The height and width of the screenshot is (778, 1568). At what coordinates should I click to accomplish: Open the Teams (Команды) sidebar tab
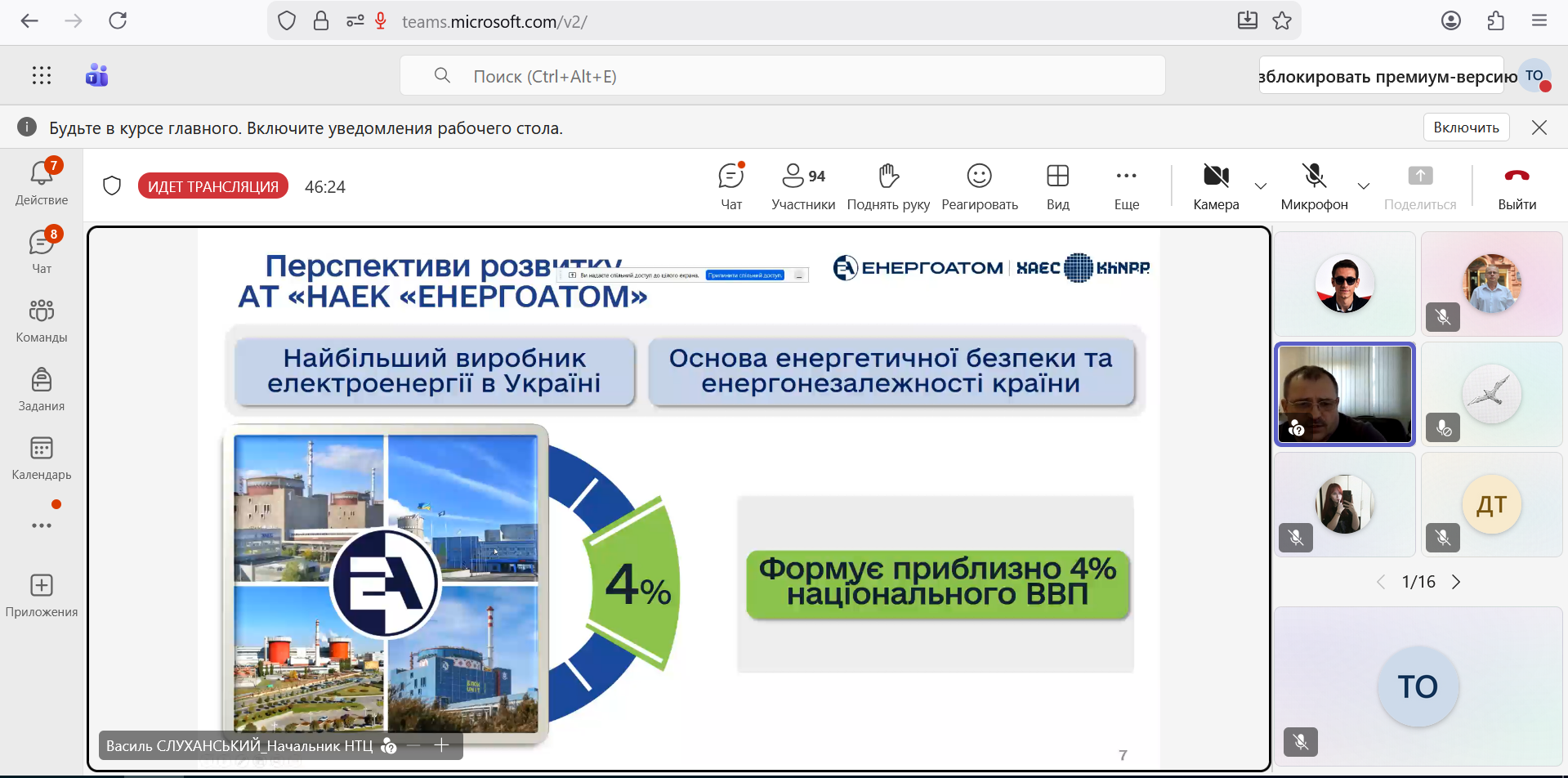[x=42, y=320]
